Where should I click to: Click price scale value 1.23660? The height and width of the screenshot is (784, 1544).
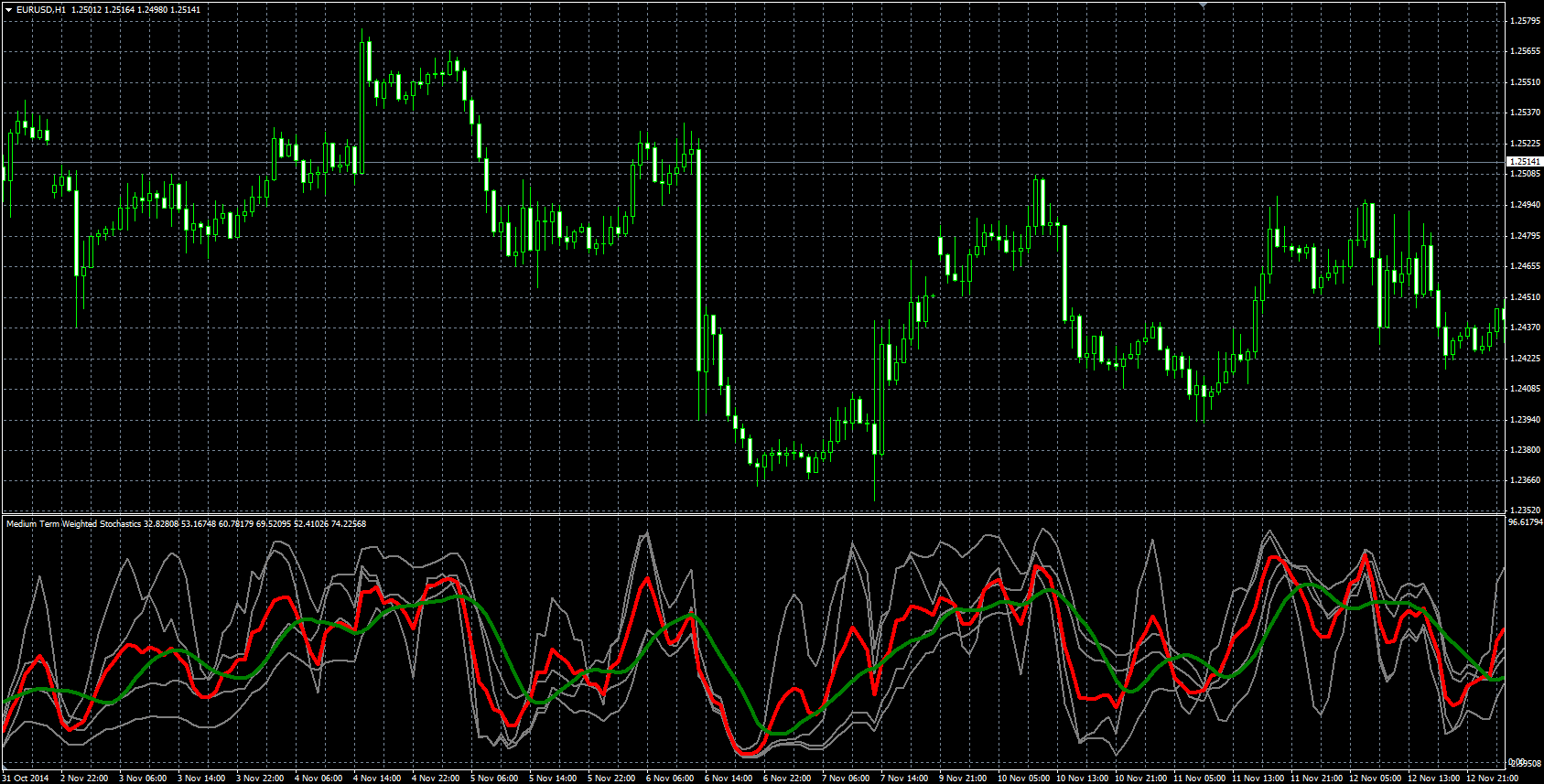1524,480
